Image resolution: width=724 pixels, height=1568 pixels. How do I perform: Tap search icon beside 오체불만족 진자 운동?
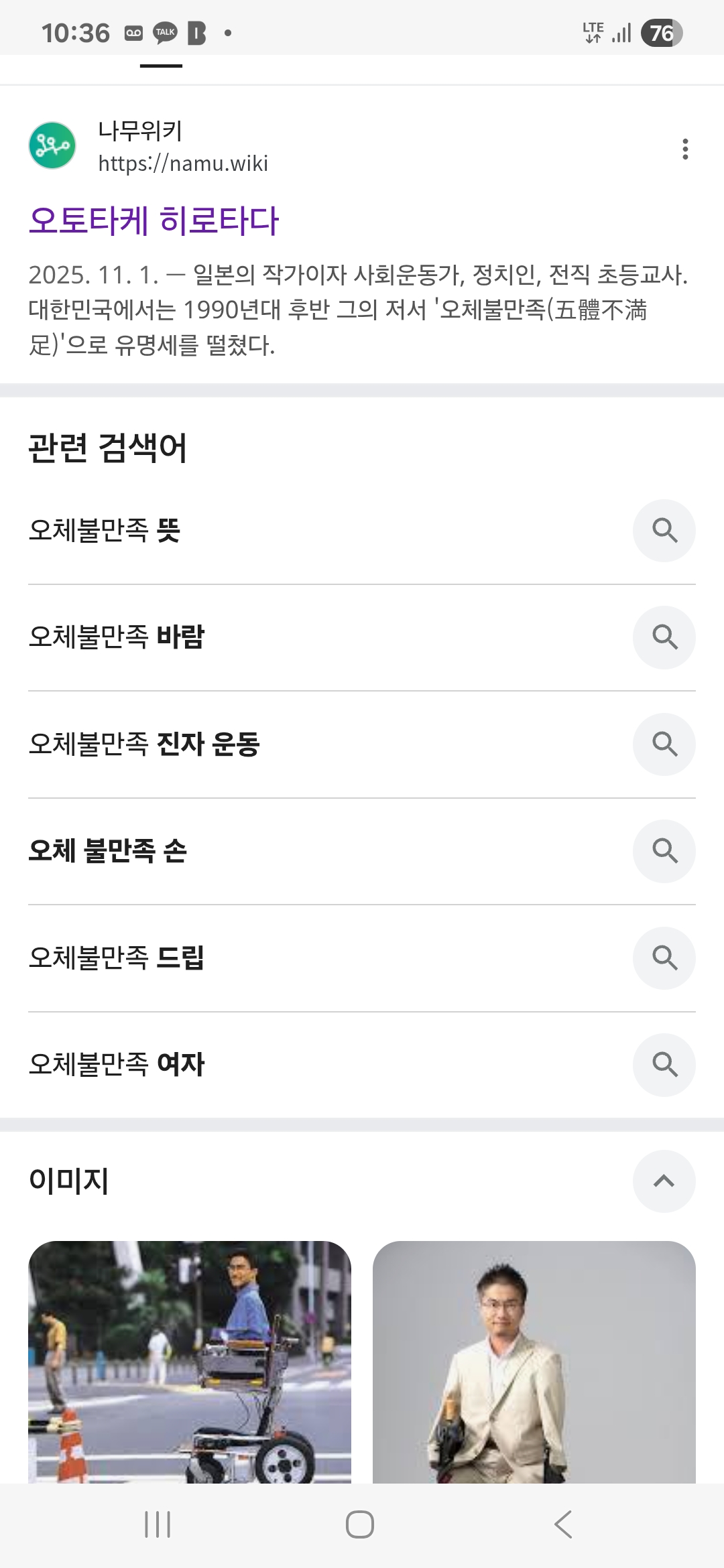tap(664, 744)
